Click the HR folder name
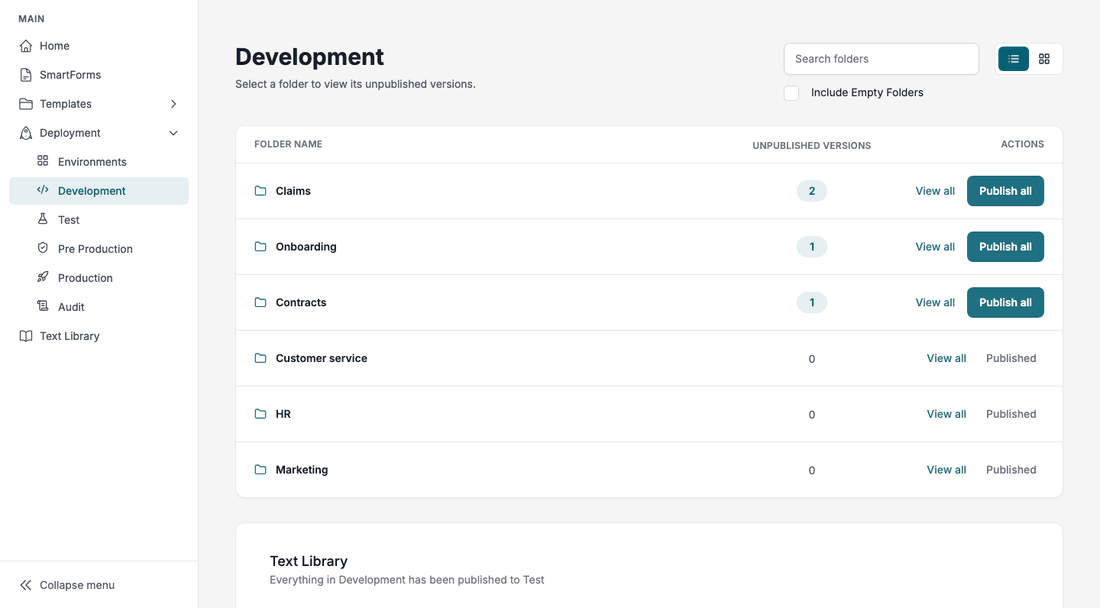 point(283,414)
